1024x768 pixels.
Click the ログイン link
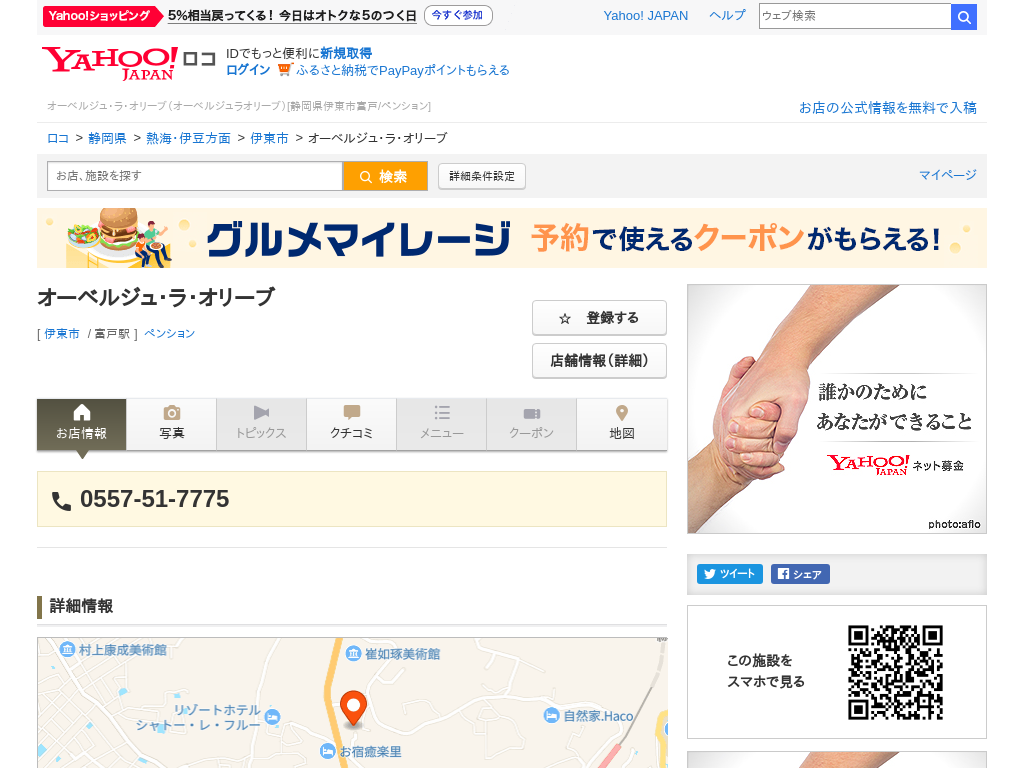coord(248,70)
